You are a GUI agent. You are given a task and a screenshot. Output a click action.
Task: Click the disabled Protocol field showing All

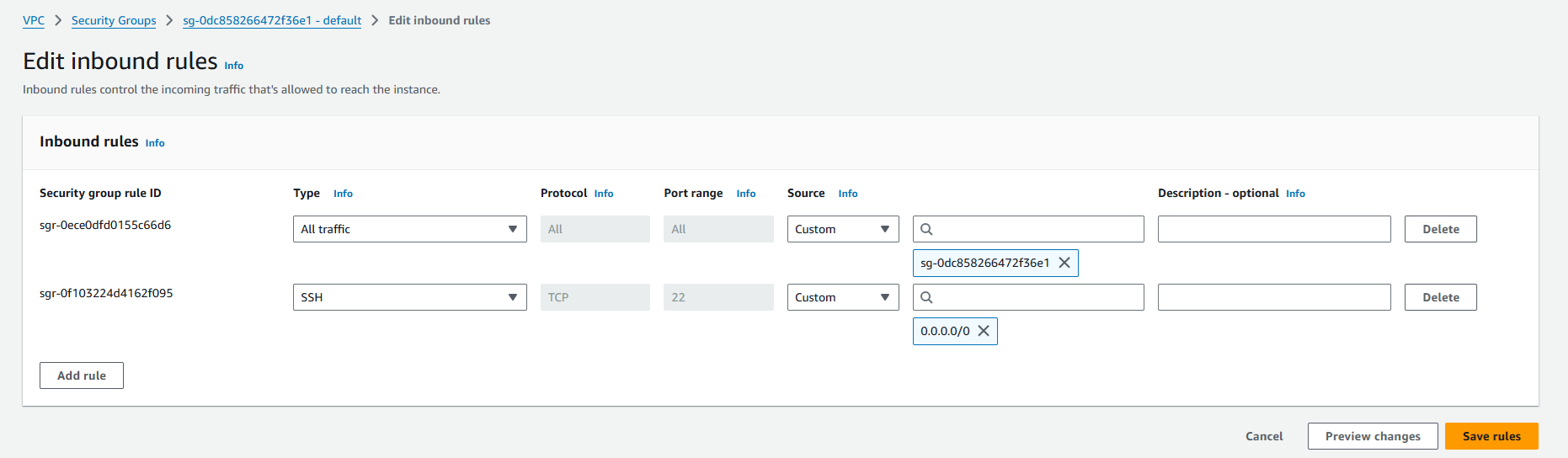(x=595, y=229)
